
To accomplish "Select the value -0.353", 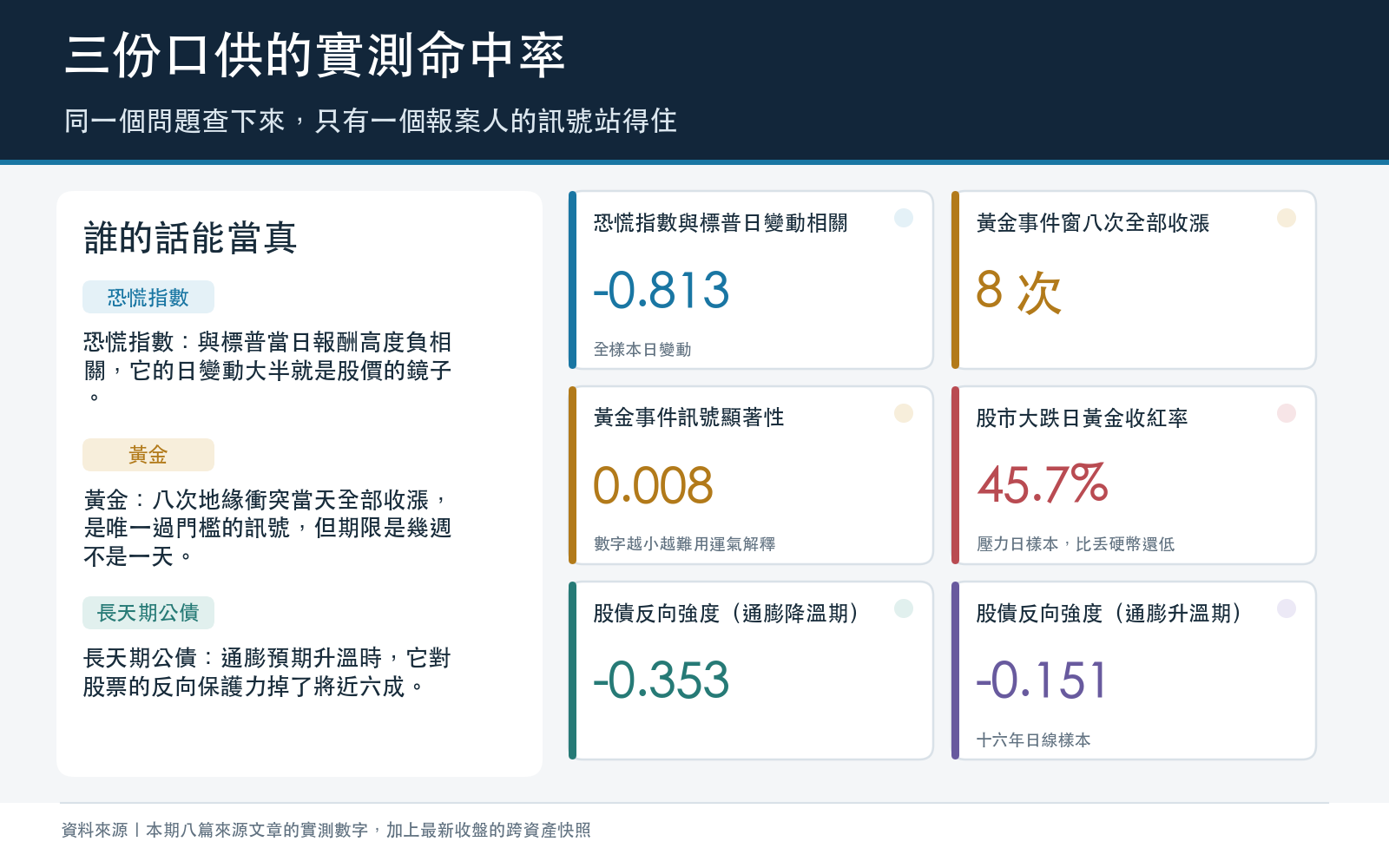I will 662,680.
